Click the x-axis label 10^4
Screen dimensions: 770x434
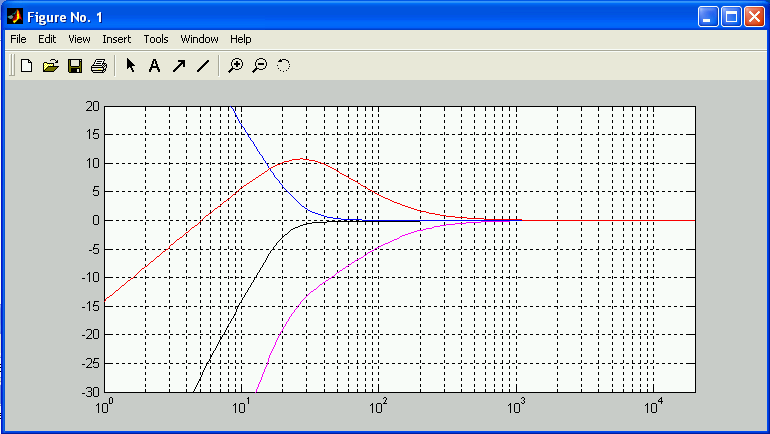[653, 407]
